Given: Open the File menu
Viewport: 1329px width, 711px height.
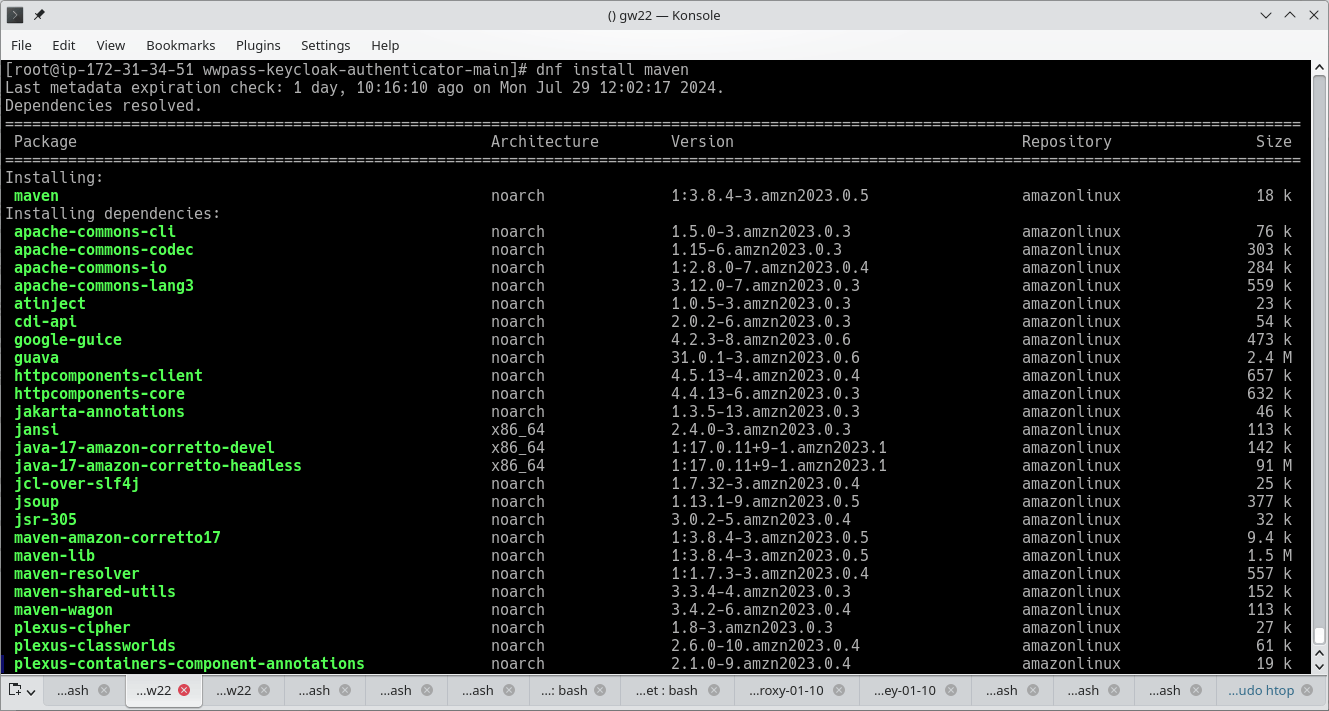Looking at the screenshot, I should [x=21, y=45].
